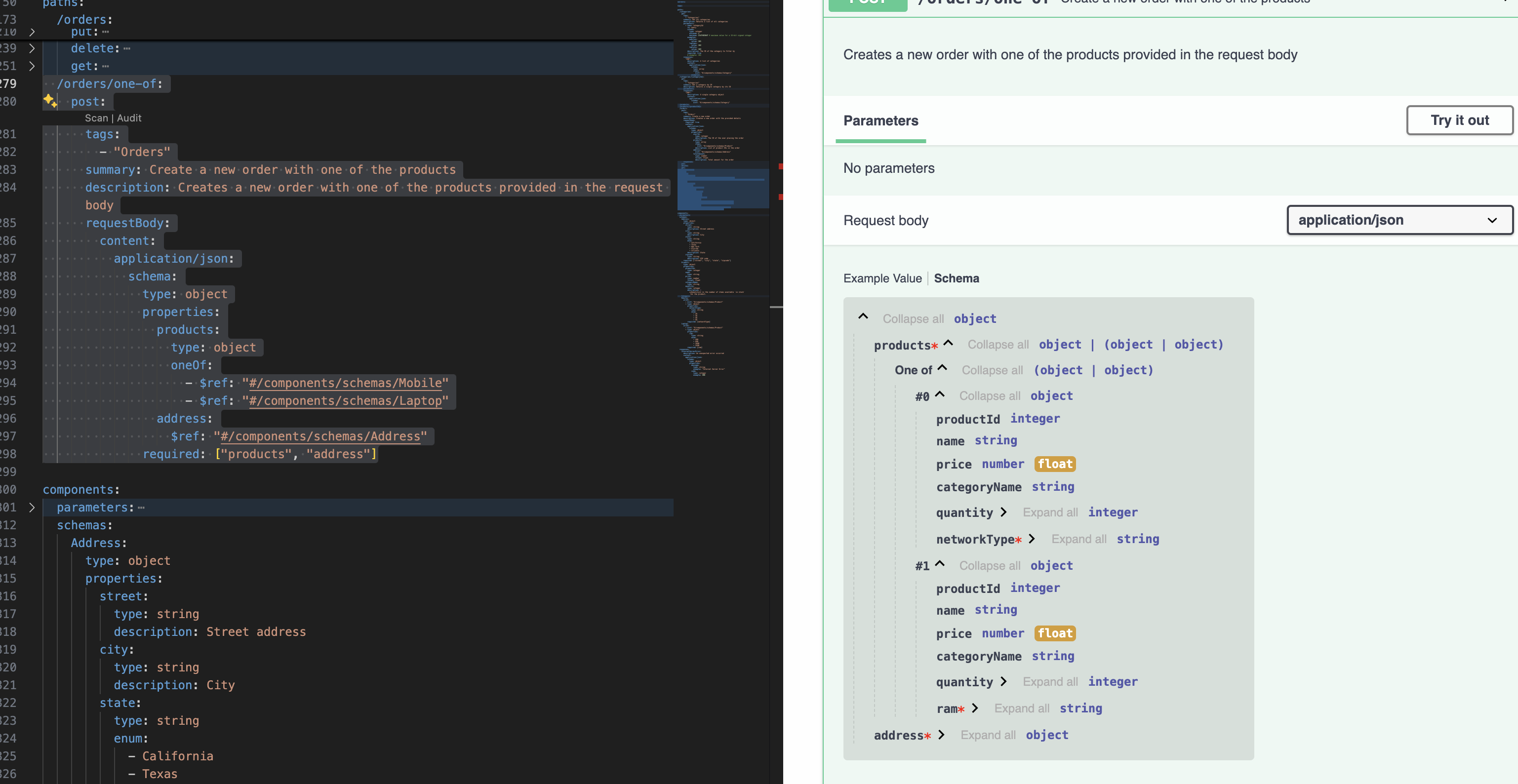Click the Texas enum value
The width and height of the screenshot is (1518, 784).
[159, 774]
